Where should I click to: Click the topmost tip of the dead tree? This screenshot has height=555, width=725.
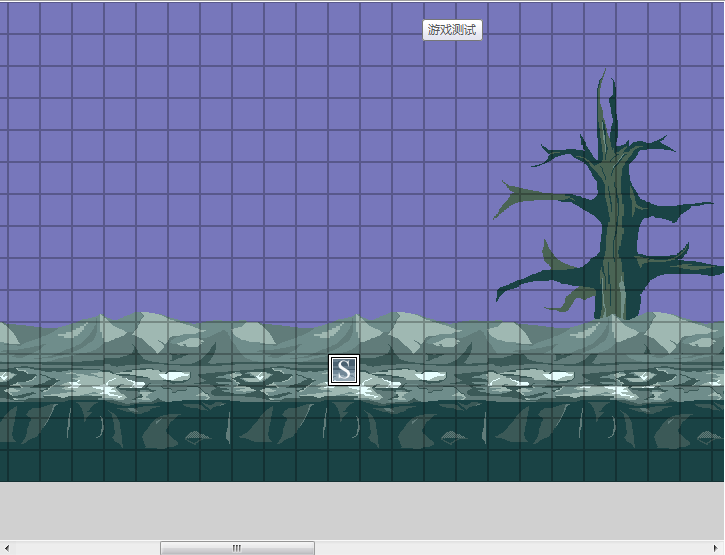click(604, 71)
